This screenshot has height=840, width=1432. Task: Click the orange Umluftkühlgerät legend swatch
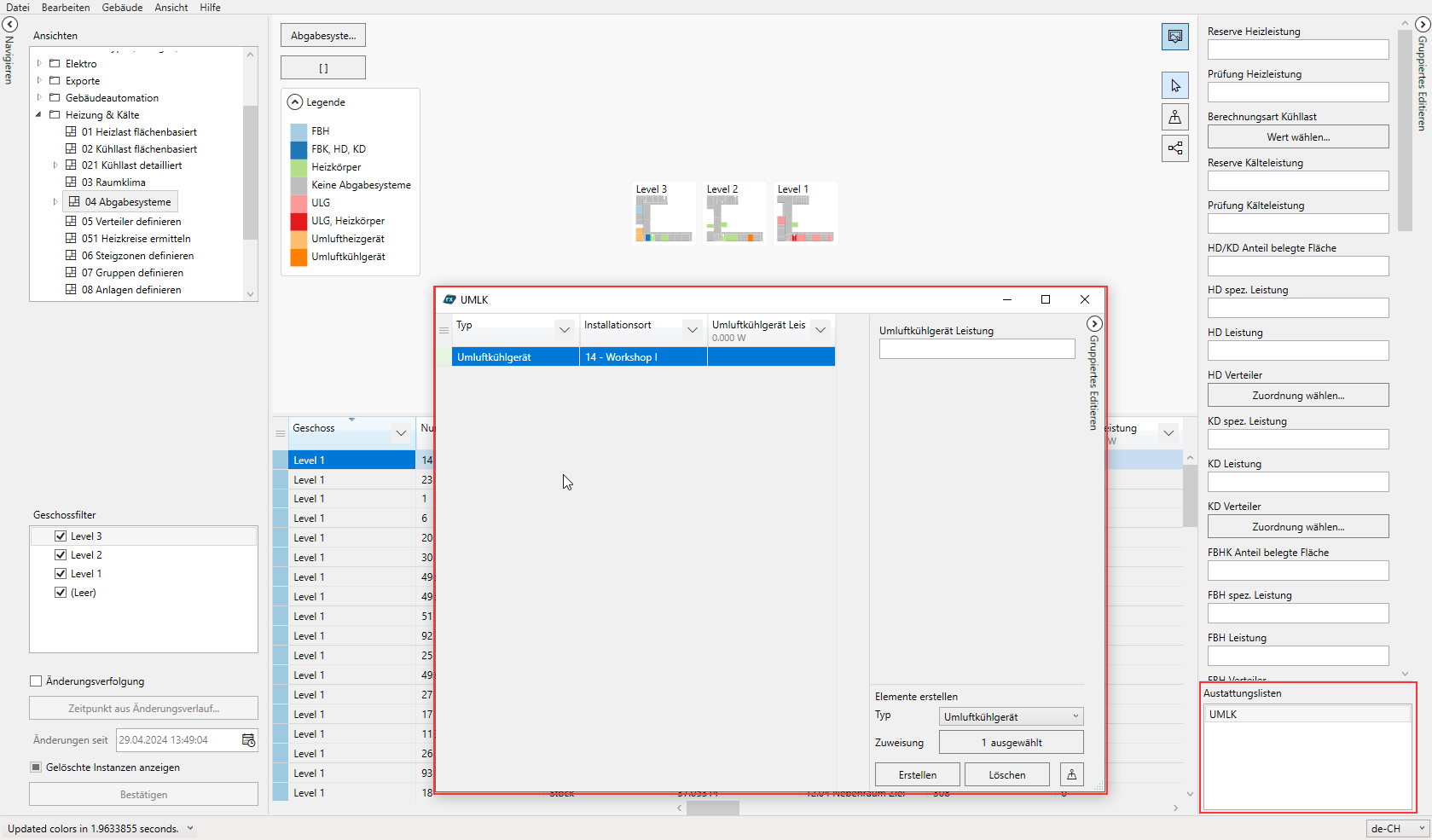pos(299,257)
